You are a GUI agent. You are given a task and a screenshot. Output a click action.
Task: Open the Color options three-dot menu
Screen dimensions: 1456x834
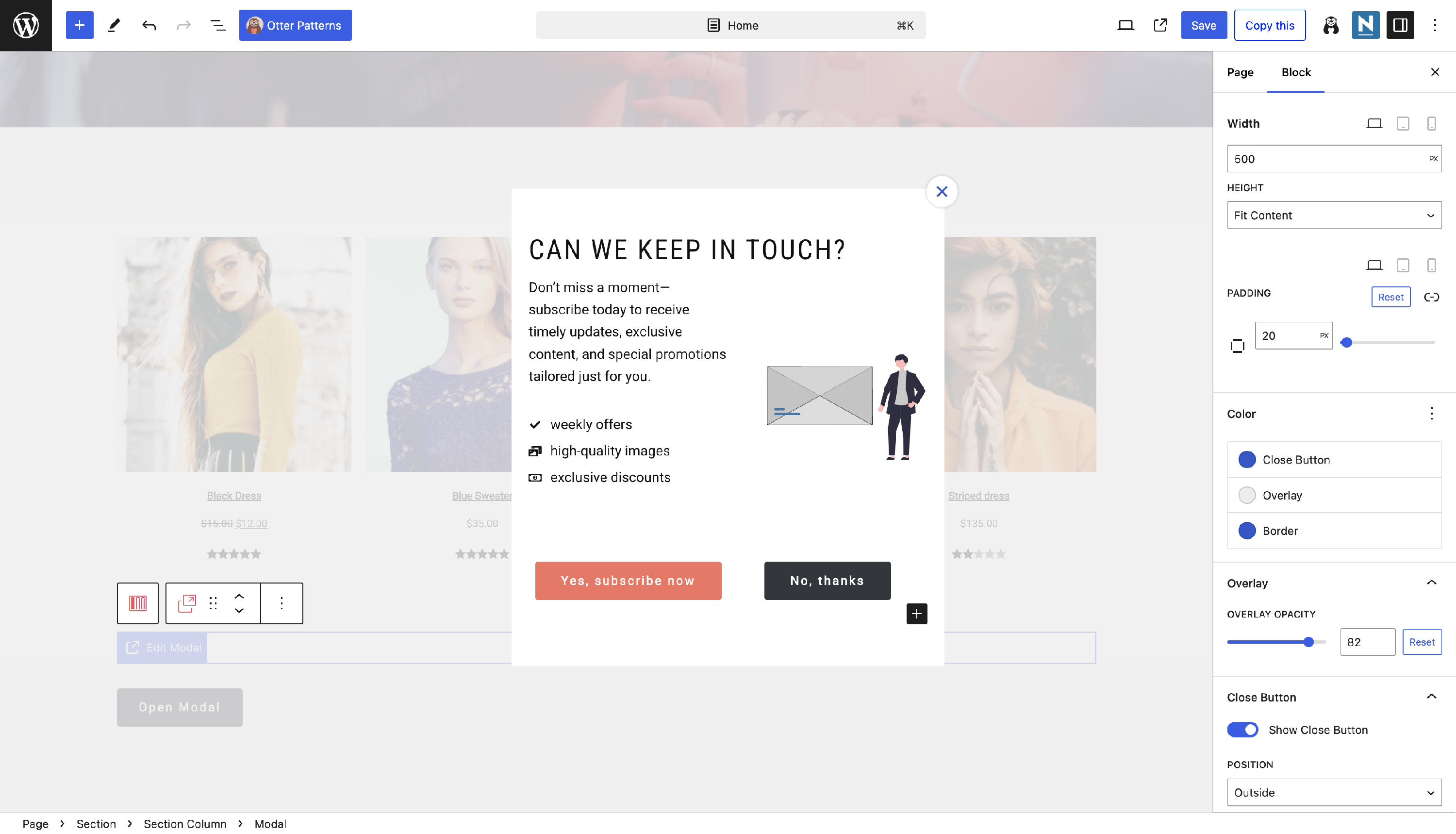click(x=1431, y=414)
